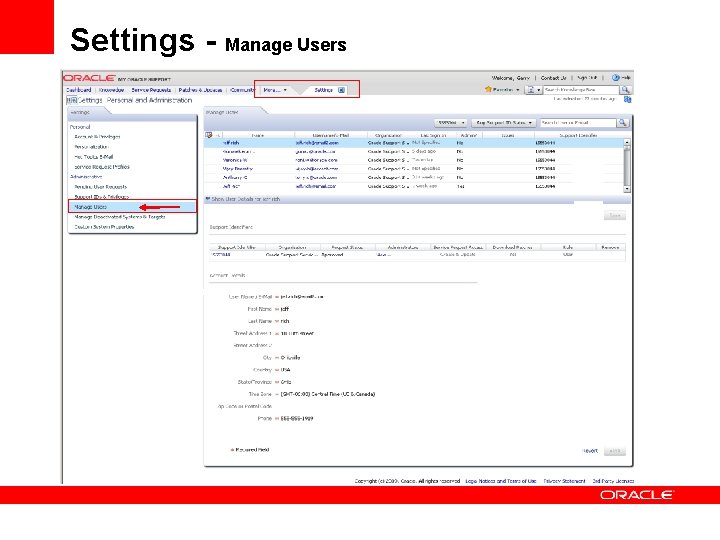Click the Help question mark icon

pyautogui.click(x=615, y=78)
